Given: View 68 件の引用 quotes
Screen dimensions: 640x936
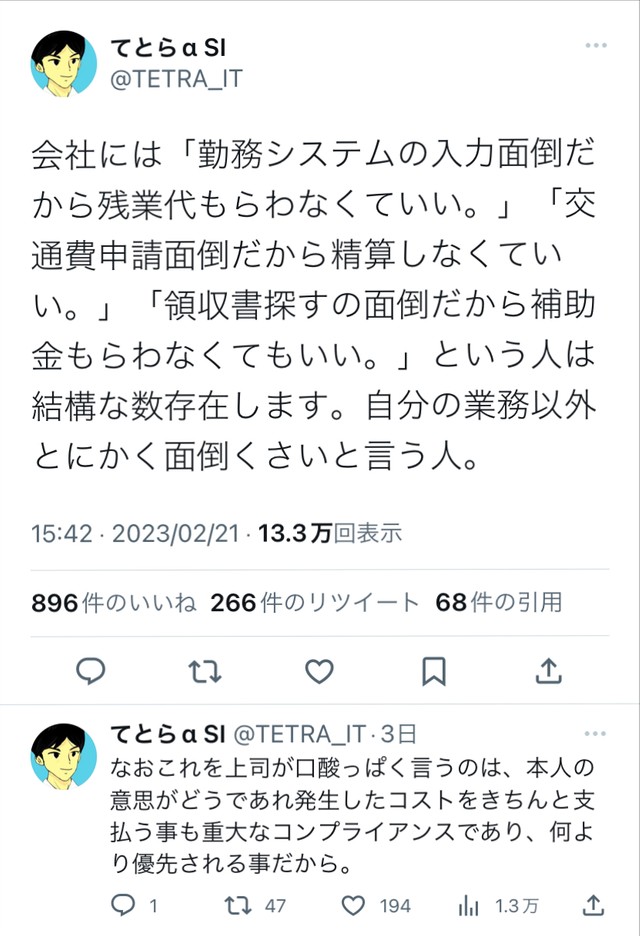Looking at the screenshot, I should point(498,603).
